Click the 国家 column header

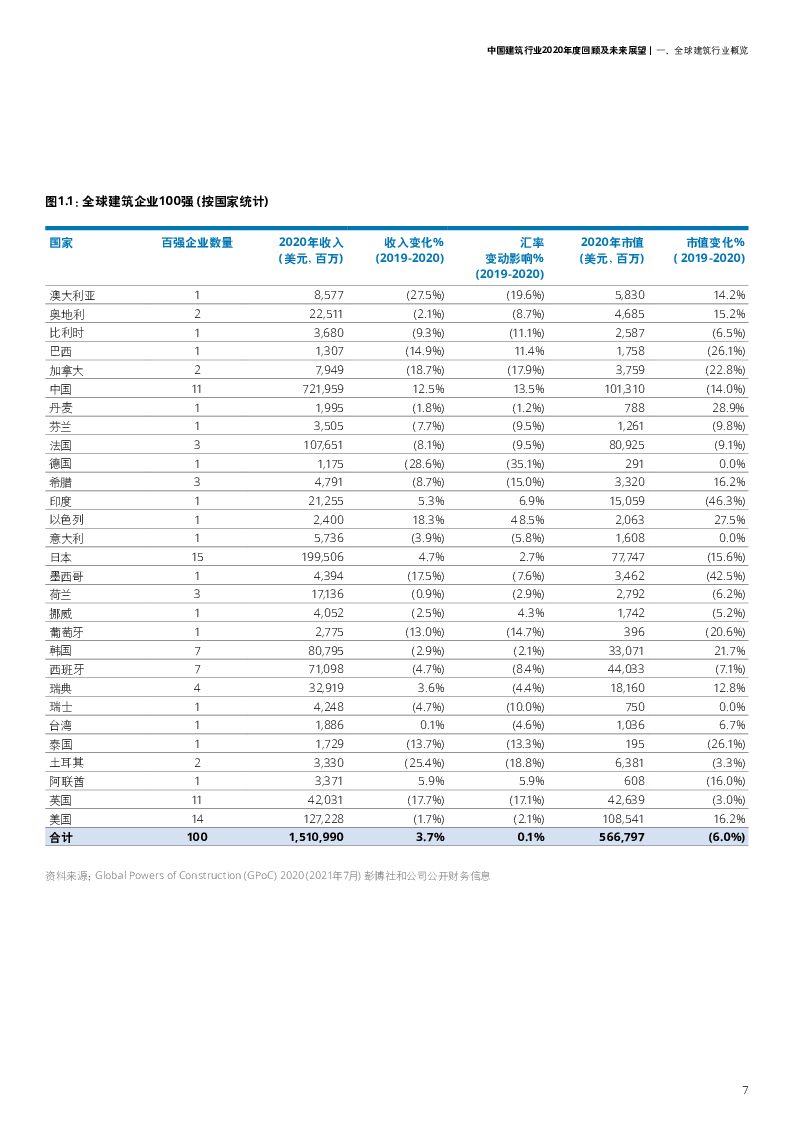coord(61,243)
